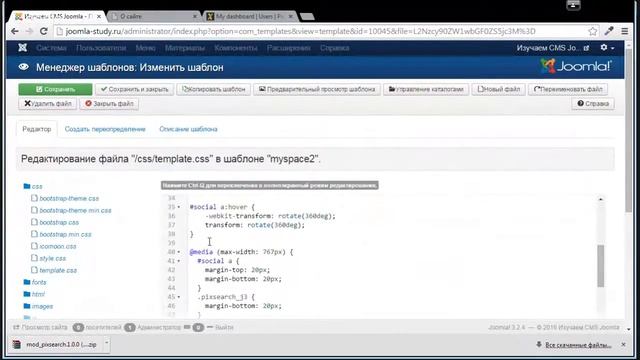
Task: Click the html folder icon
Action: point(27,294)
